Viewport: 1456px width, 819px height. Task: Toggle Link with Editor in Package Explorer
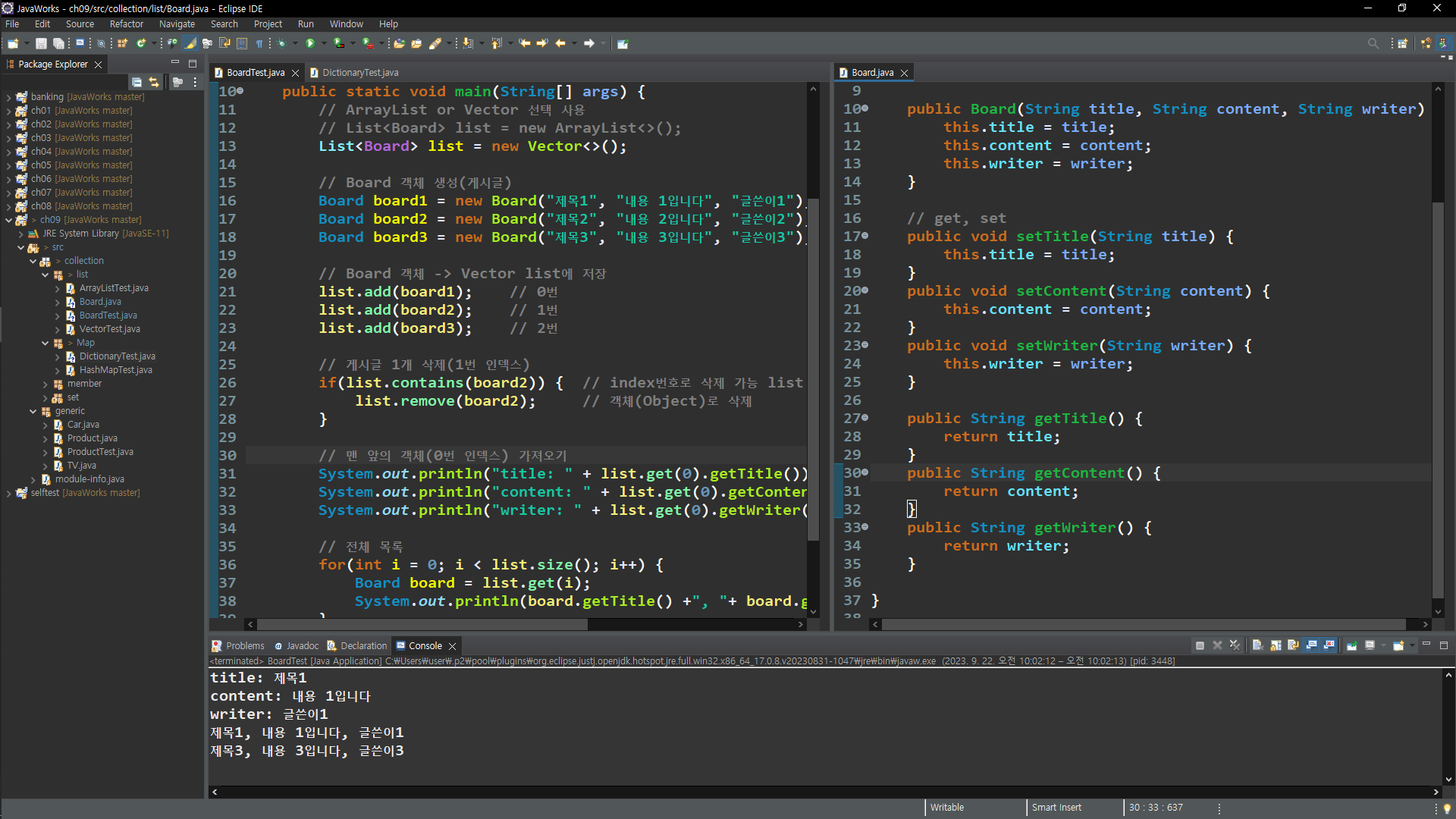tap(154, 82)
